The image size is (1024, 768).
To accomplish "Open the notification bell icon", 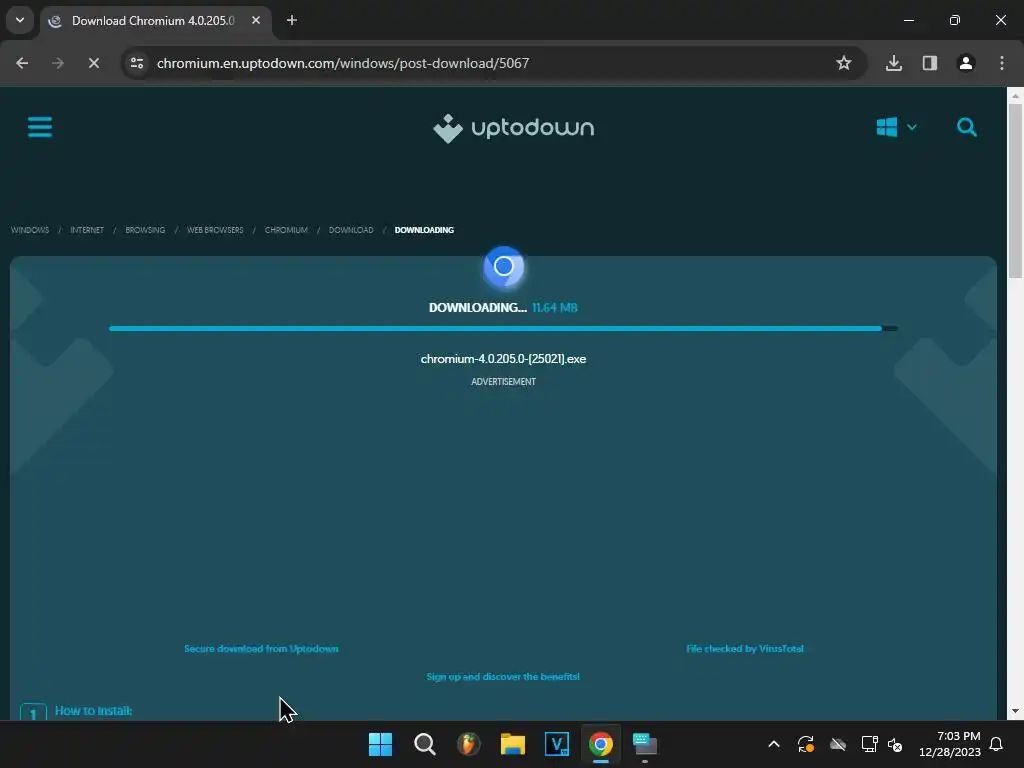I will (x=997, y=744).
